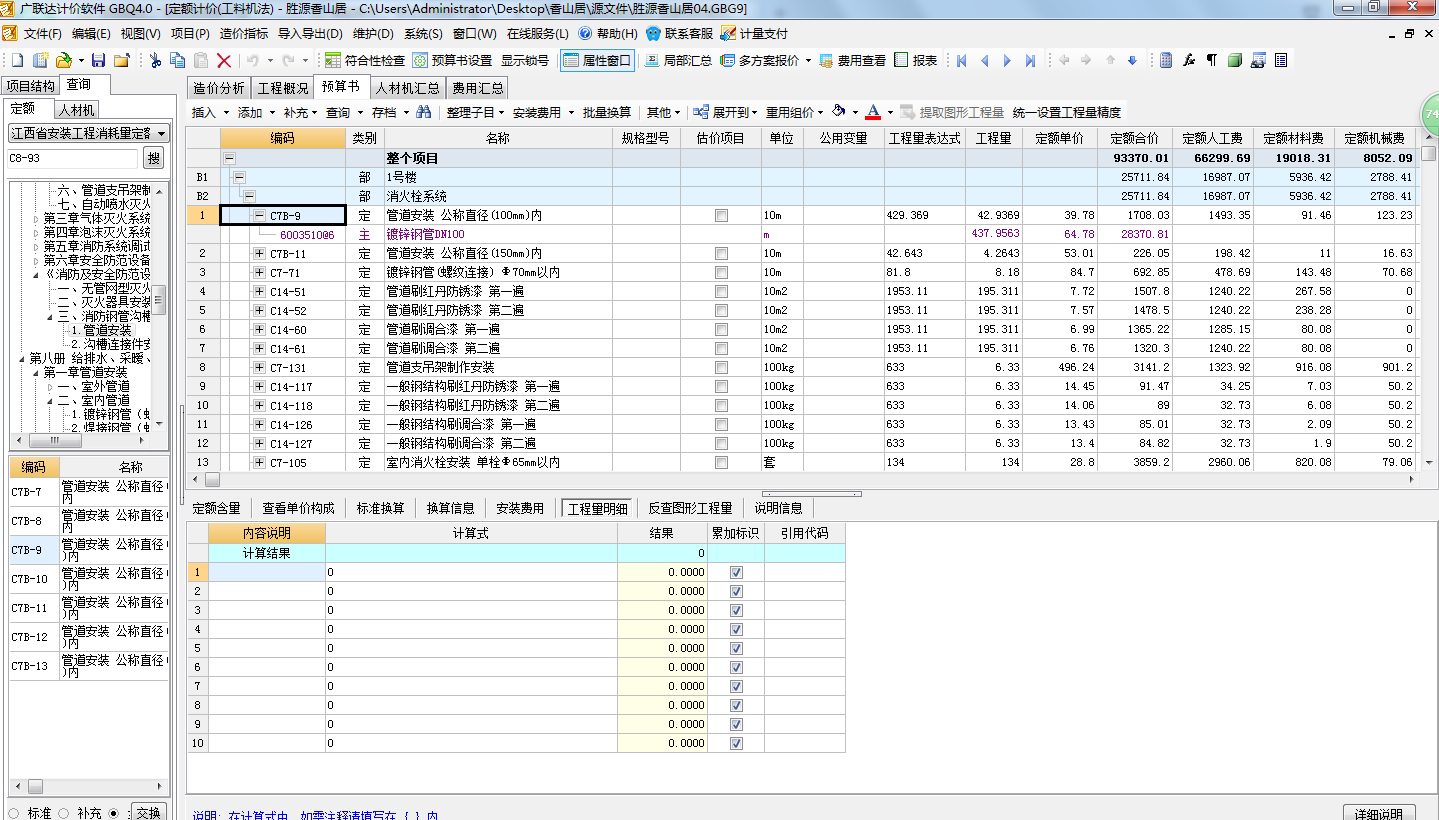This screenshot has height=820, width=1439.
Task: Click 统一设置工程量精度 button
Action: (x=1067, y=112)
